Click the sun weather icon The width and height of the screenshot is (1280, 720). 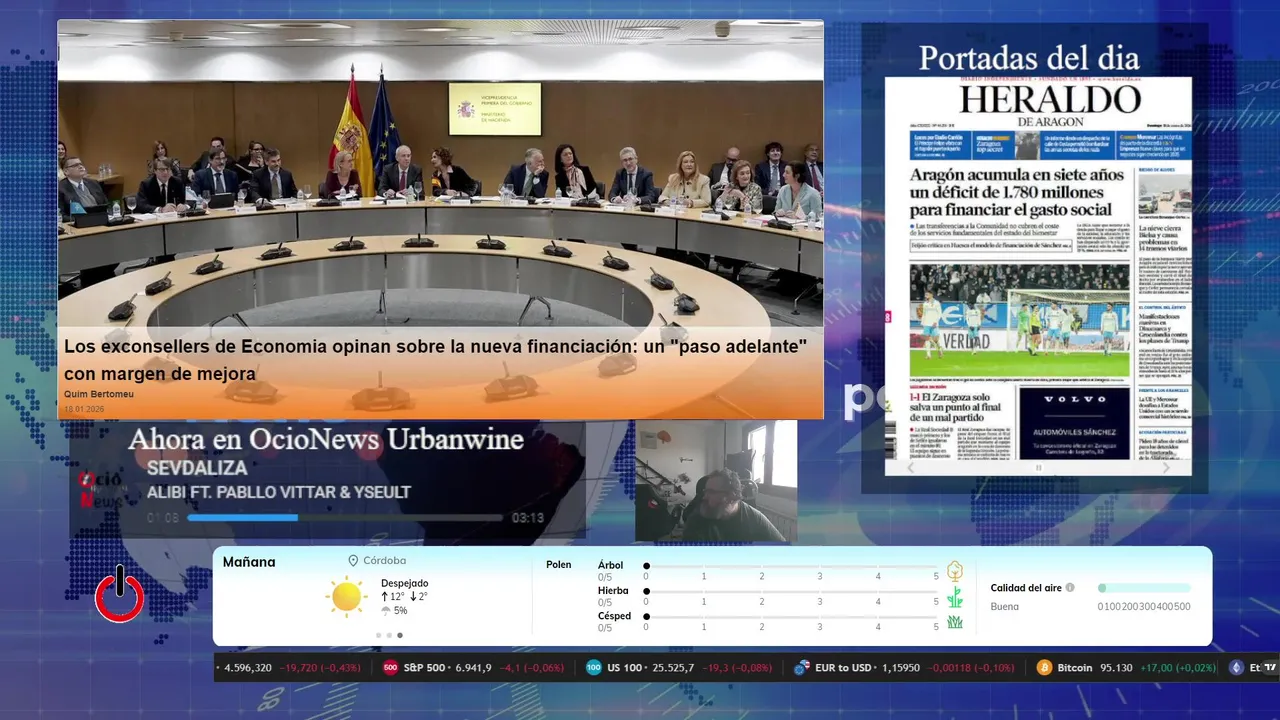(x=346, y=596)
